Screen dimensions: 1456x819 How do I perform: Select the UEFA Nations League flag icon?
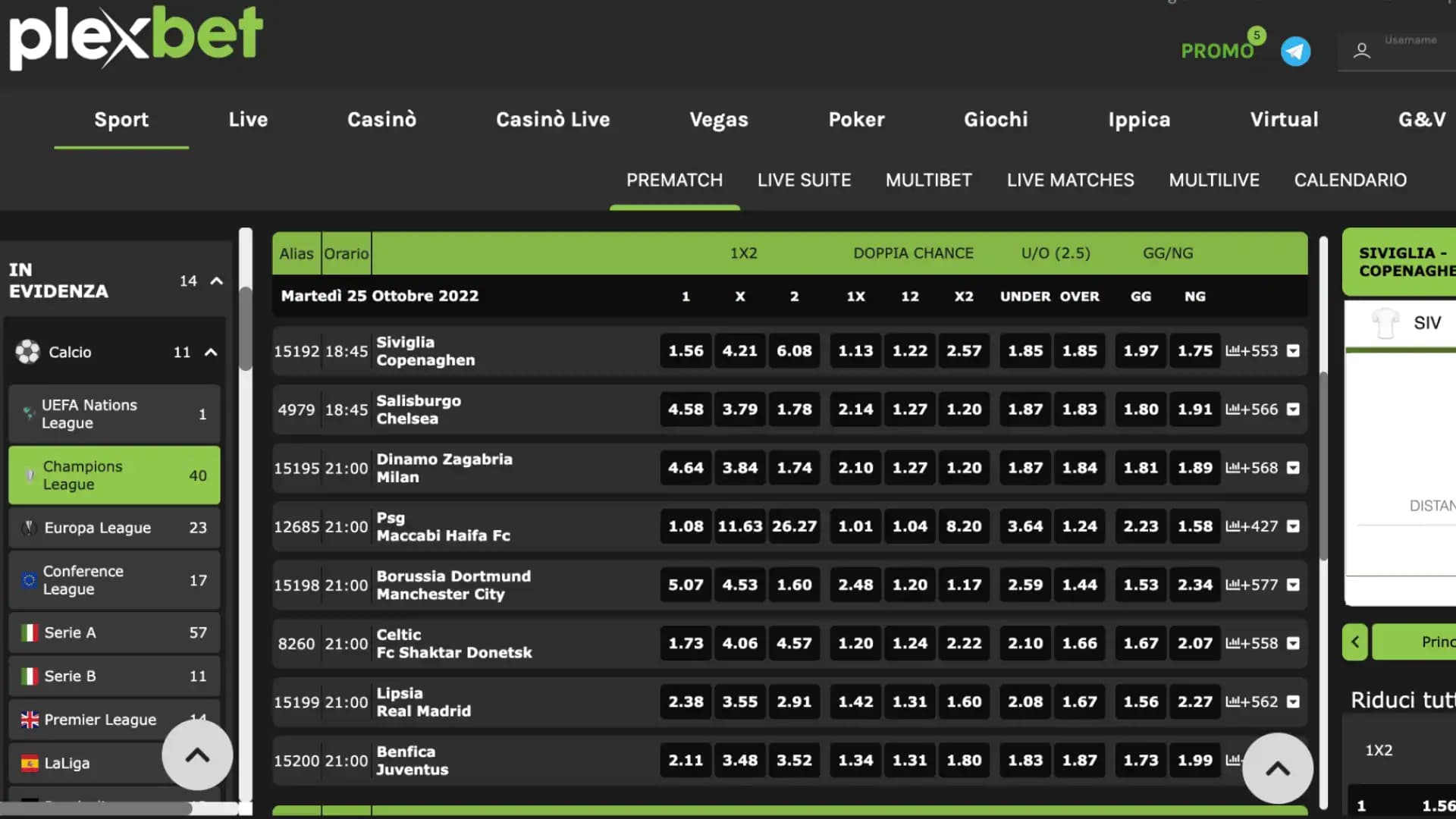pyautogui.click(x=28, y=414)
